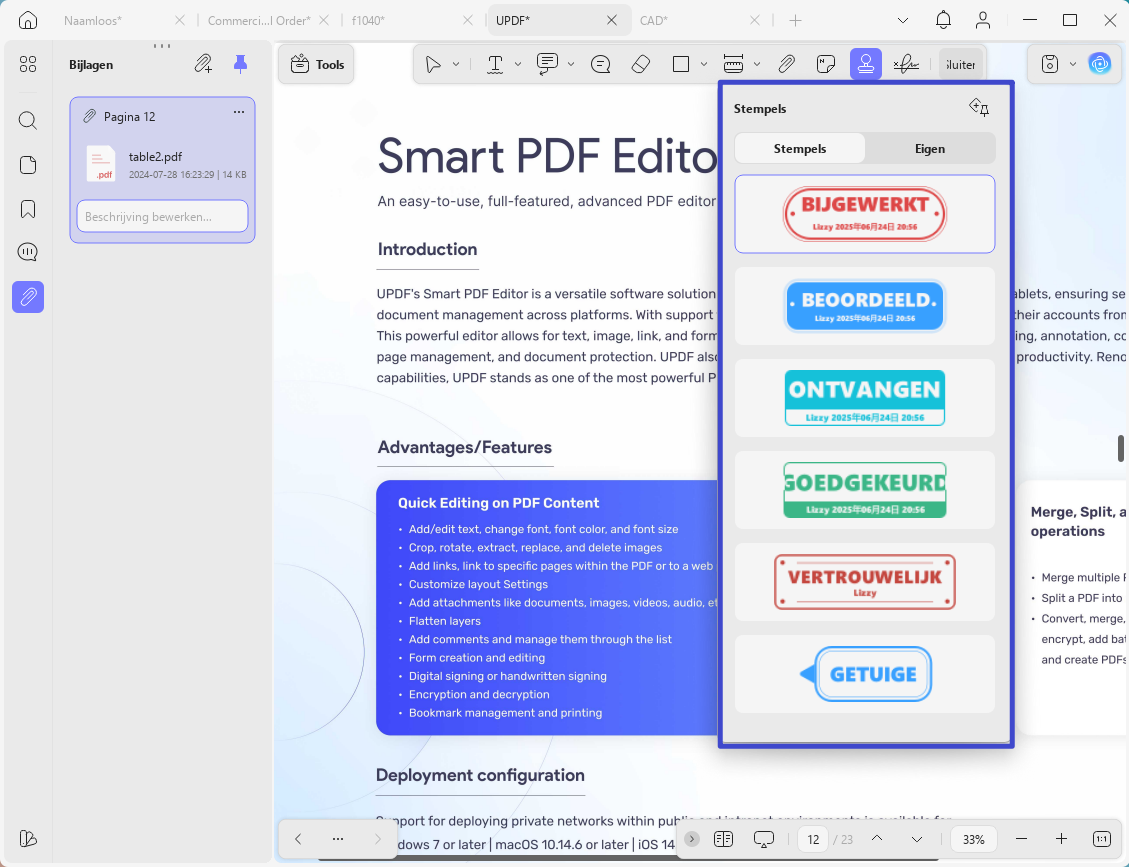Toggle the pin icon in Bijlagen panel
This screenshot has width=1129, height=867.
tap(240, 64)
